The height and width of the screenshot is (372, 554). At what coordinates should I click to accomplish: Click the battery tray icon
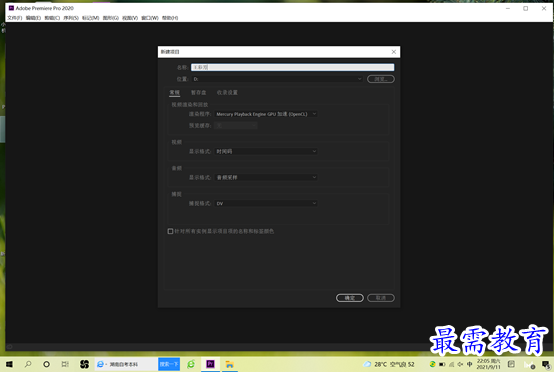(x=442, y=364)
